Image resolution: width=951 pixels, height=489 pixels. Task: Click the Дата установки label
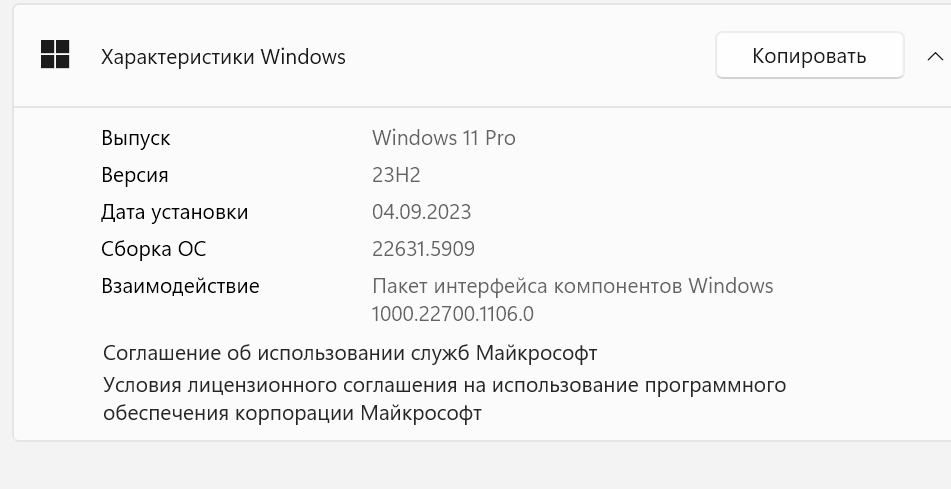click(x=175, y=212)
